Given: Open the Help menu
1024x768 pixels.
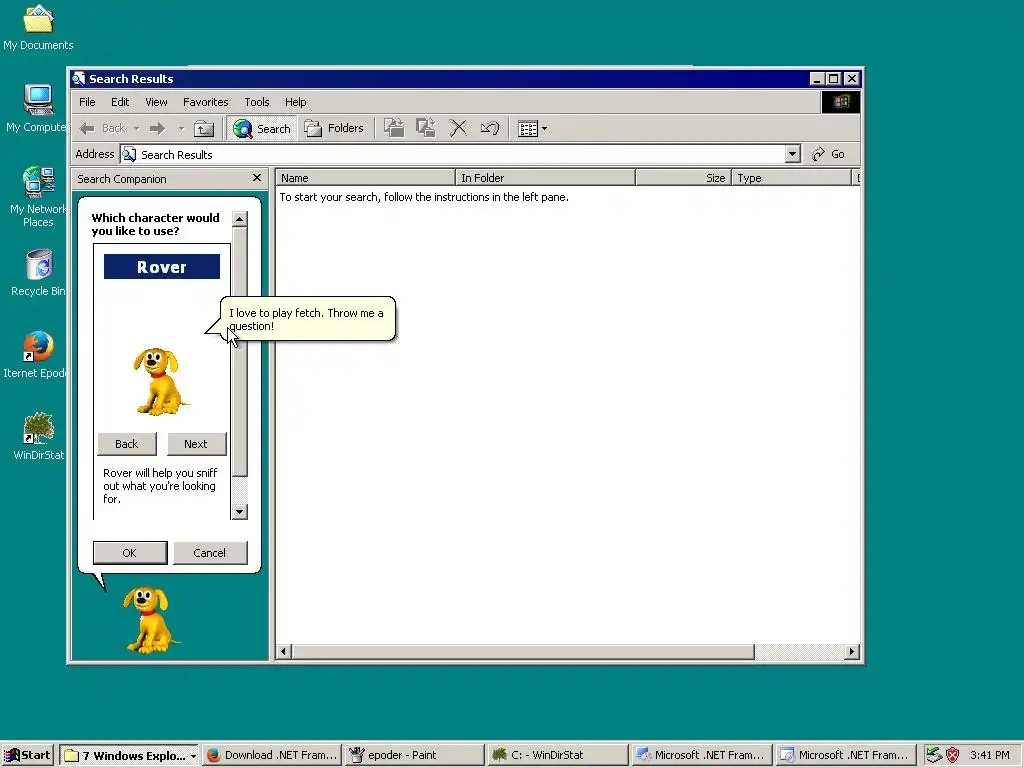Looking at the screenshot, I should (x=295, y=102).
